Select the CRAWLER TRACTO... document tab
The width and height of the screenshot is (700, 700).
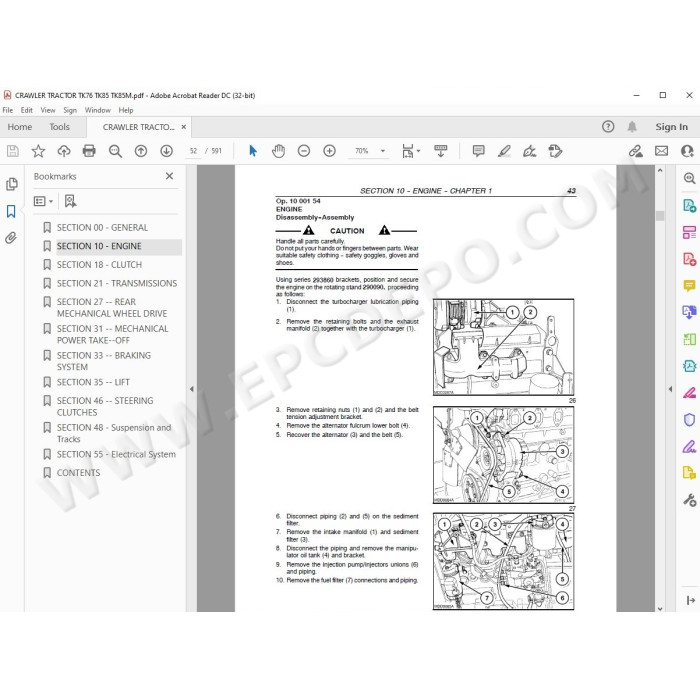click(x=138, y=127)
